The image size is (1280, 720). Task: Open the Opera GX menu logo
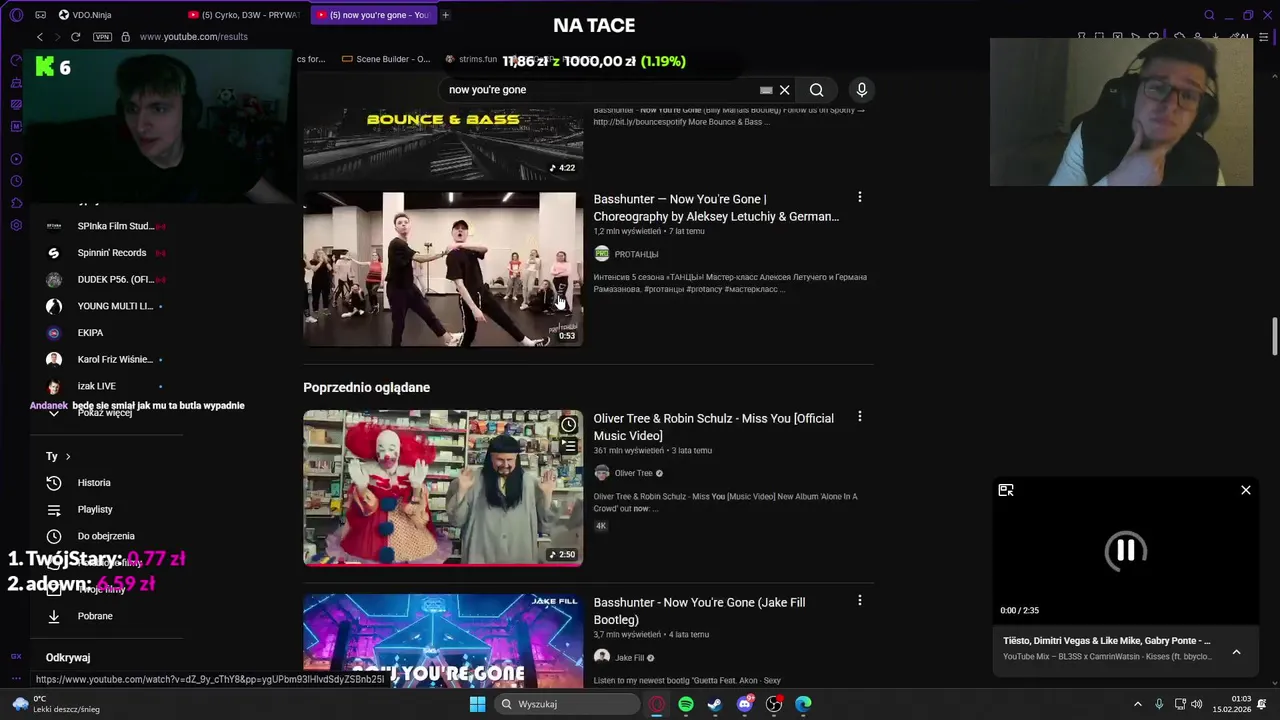[x=16, y=15]
